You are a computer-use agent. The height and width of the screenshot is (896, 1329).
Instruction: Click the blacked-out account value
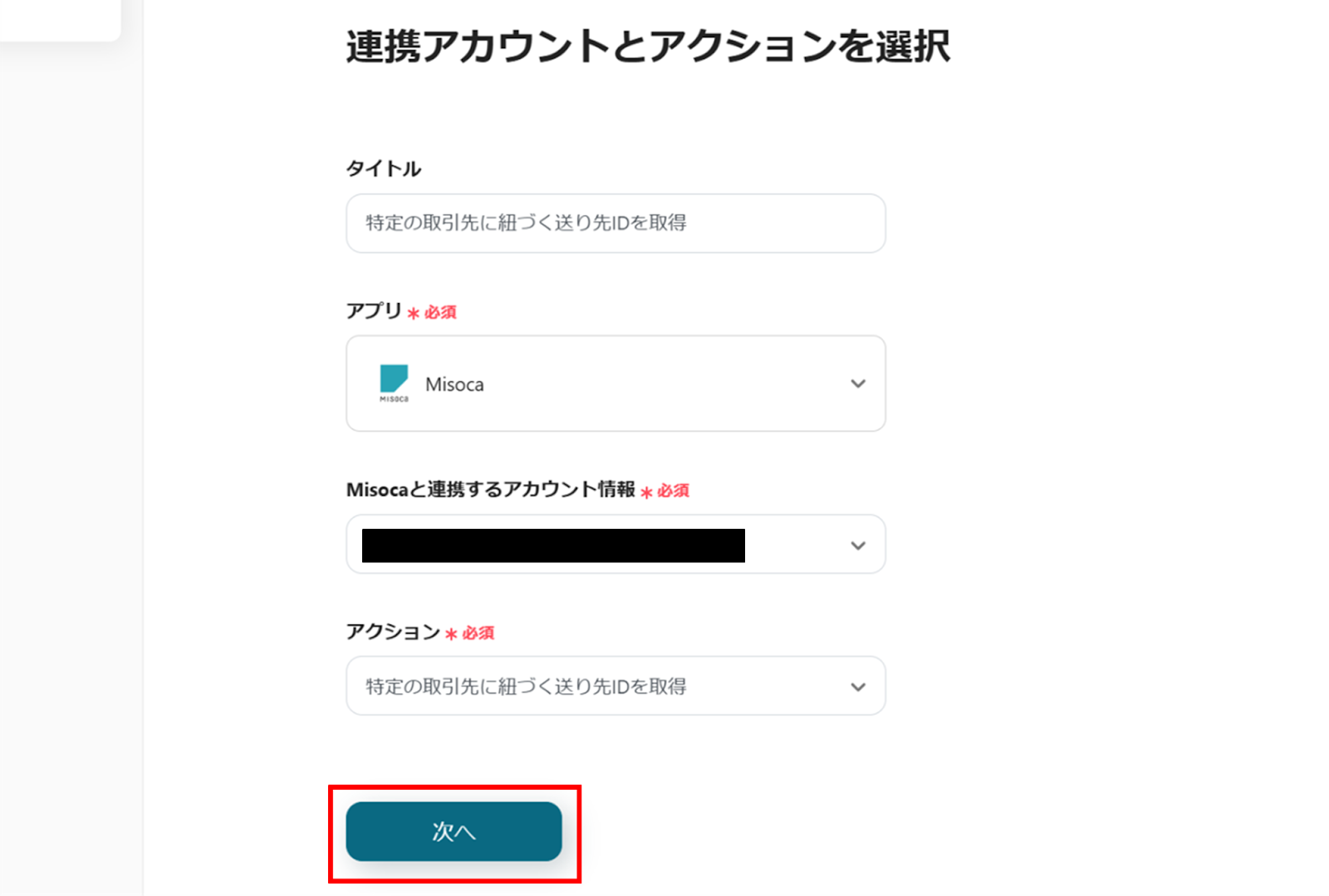click(x=553, y=546)
